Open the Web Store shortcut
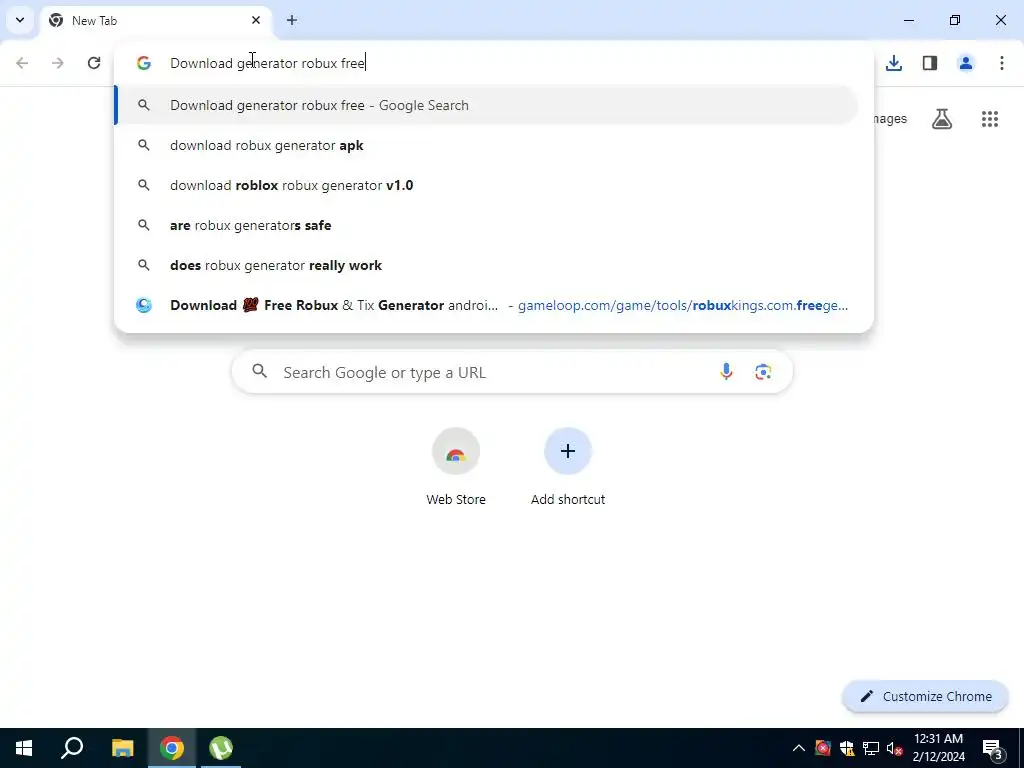This screenshot has width=1024, height=768. click(x=456, y=466)
